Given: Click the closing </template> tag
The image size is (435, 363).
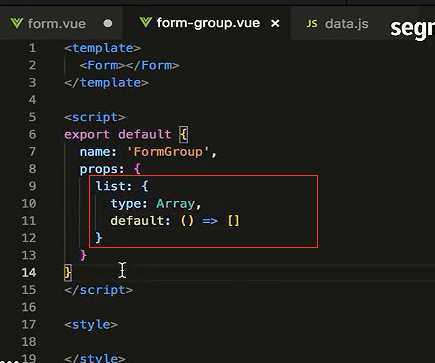Looking at the screenshot, I should coord(106,83).
